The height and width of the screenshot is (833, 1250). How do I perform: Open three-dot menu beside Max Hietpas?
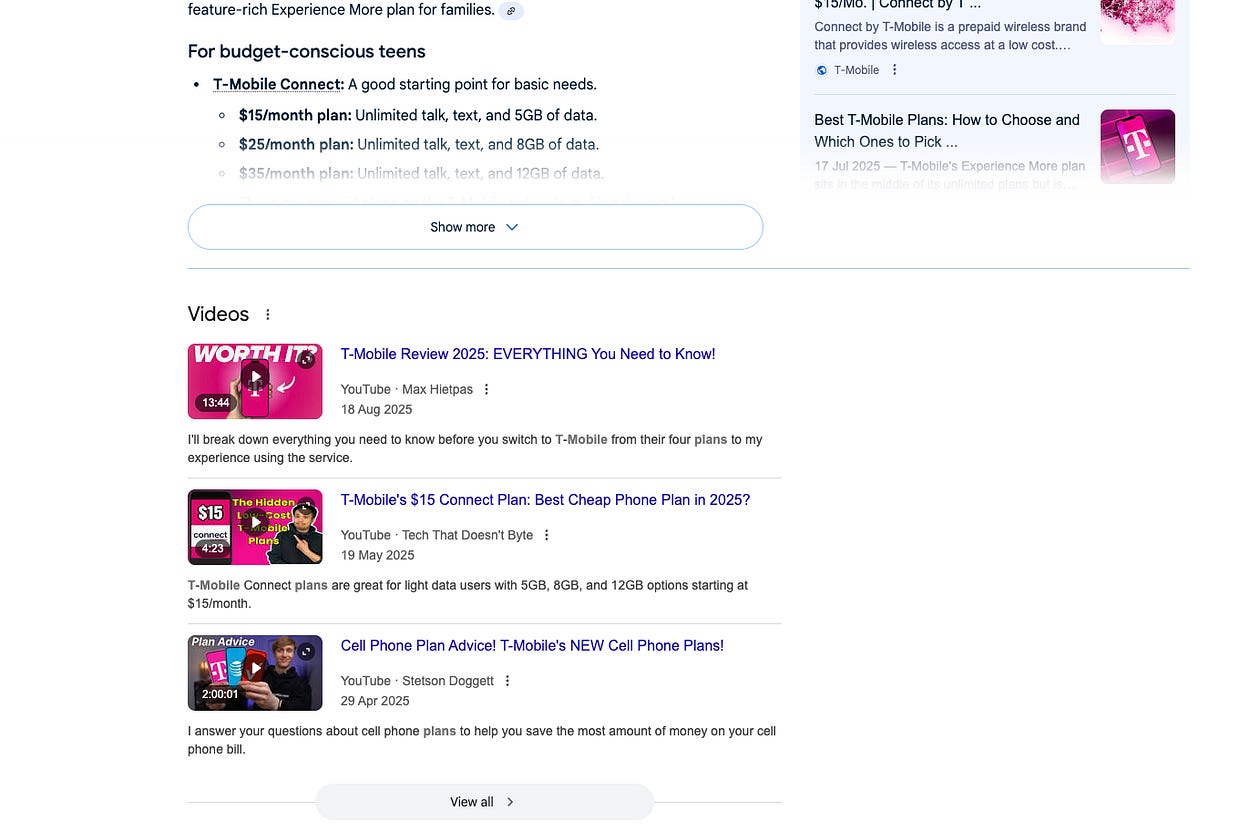[487, 389]
